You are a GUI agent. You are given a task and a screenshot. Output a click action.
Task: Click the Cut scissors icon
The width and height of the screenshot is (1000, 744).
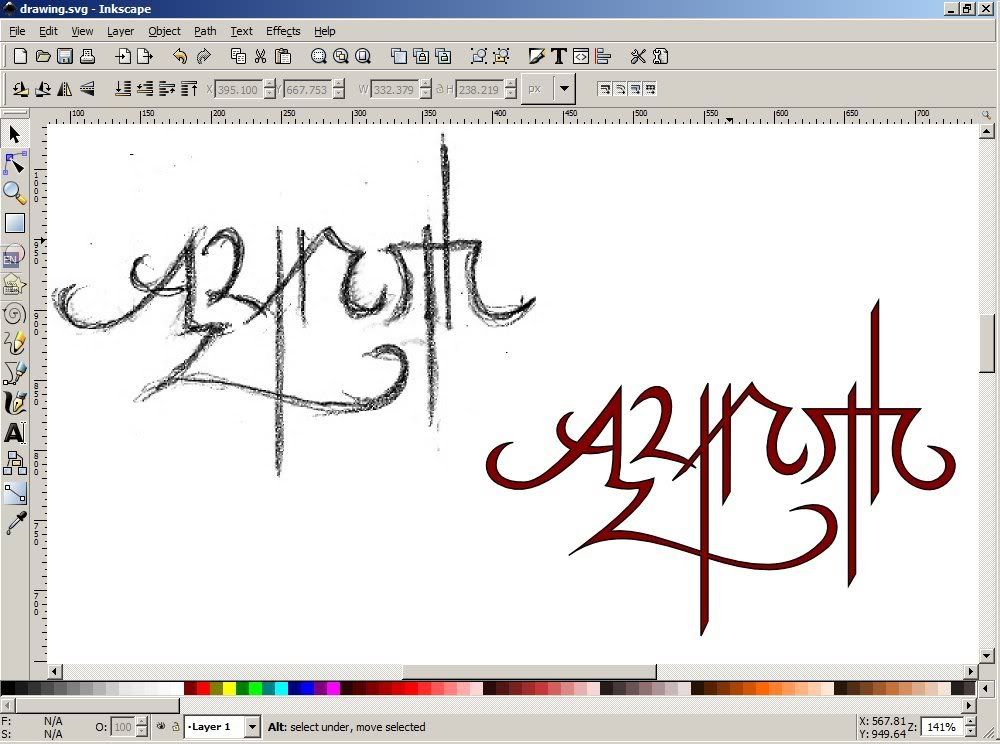click(x=260, y=56)
